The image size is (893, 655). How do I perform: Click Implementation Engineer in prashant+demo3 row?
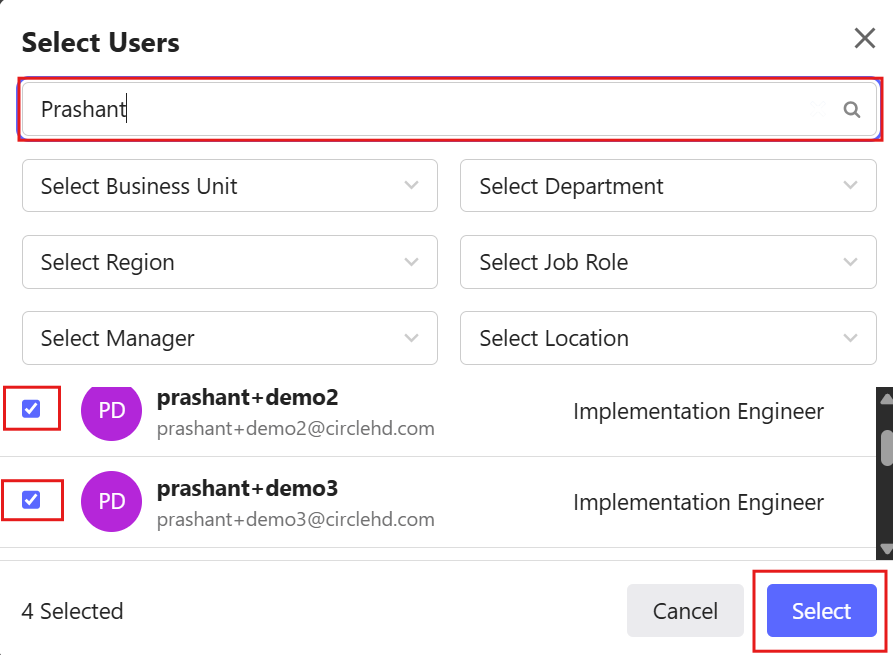[x=698, y=502]
